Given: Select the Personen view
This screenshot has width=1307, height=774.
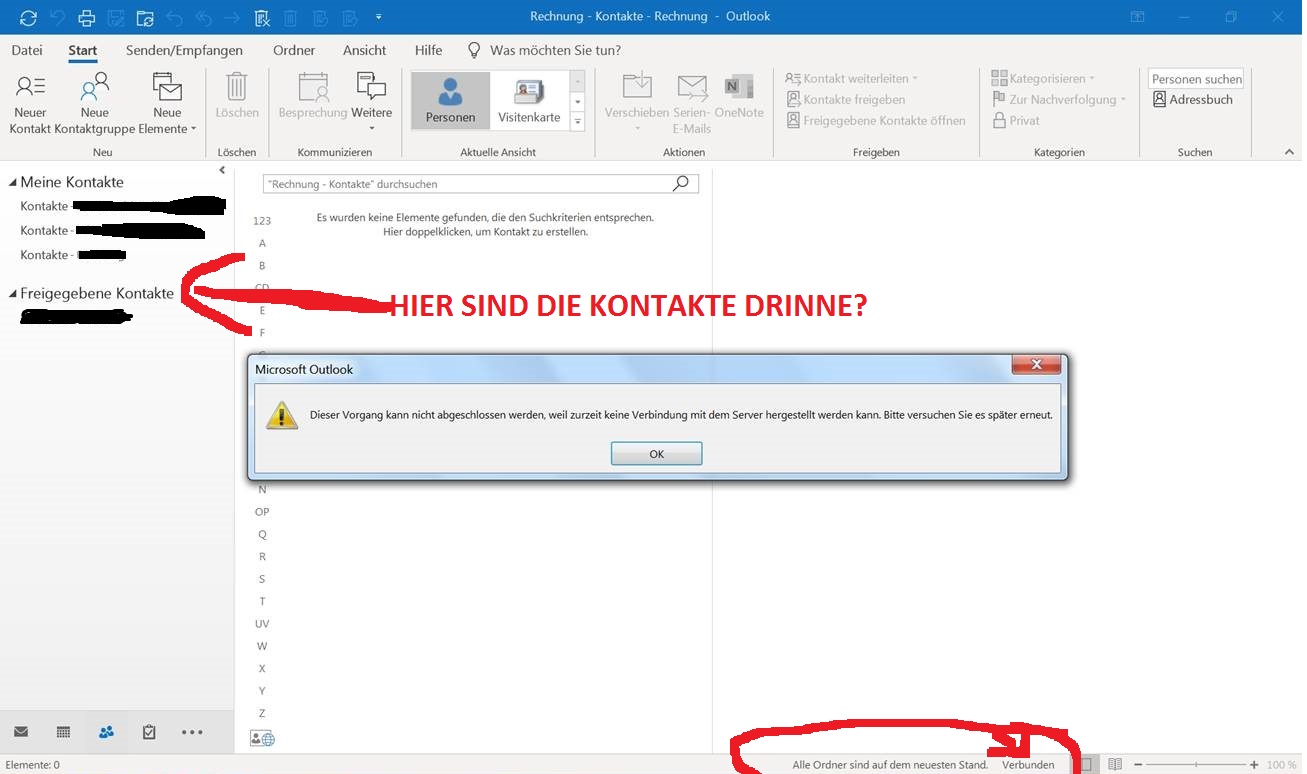Looking at the screenshot, I should click(451, 100).
